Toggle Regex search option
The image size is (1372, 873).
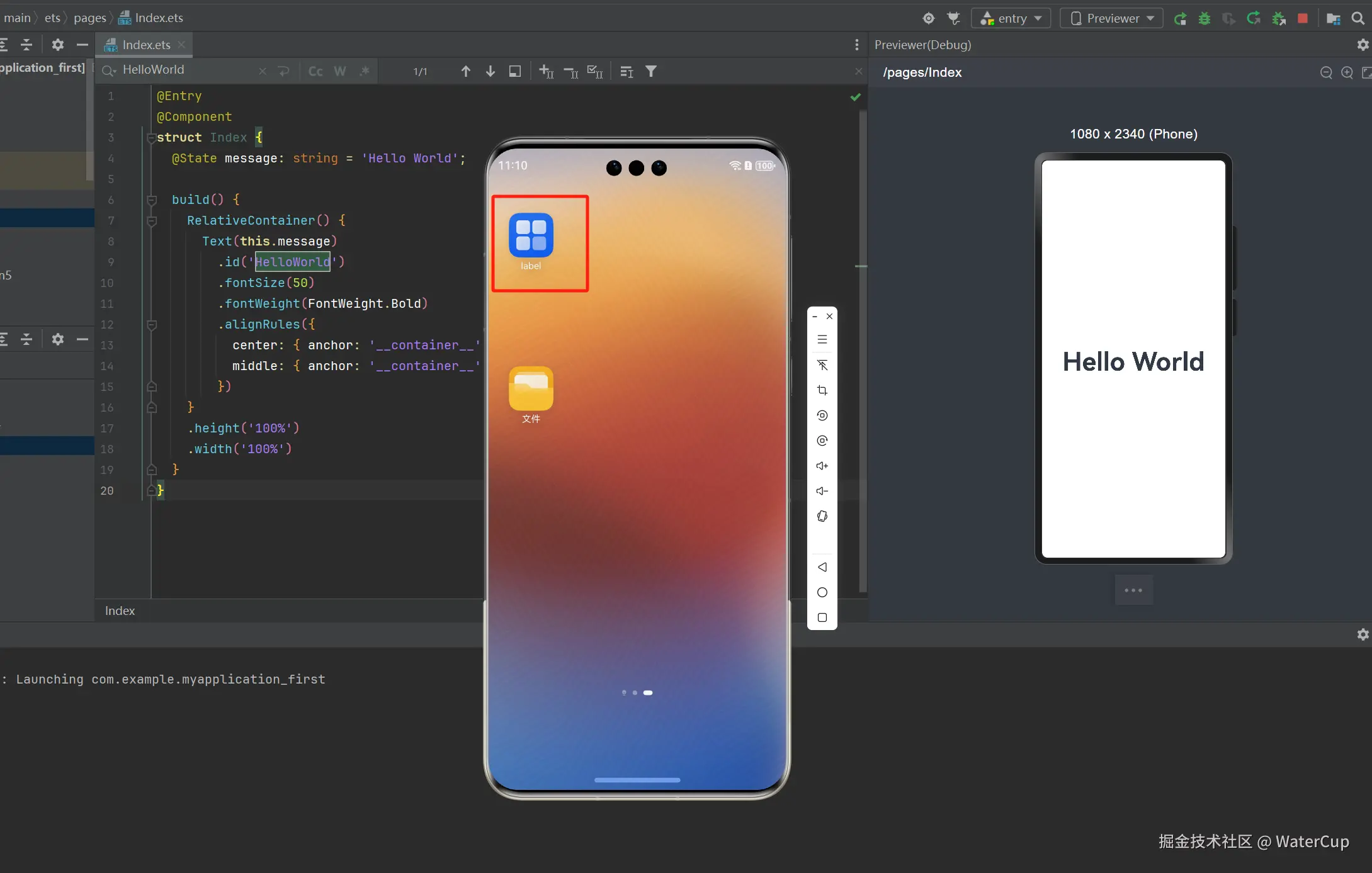click(x=365, y=71)
